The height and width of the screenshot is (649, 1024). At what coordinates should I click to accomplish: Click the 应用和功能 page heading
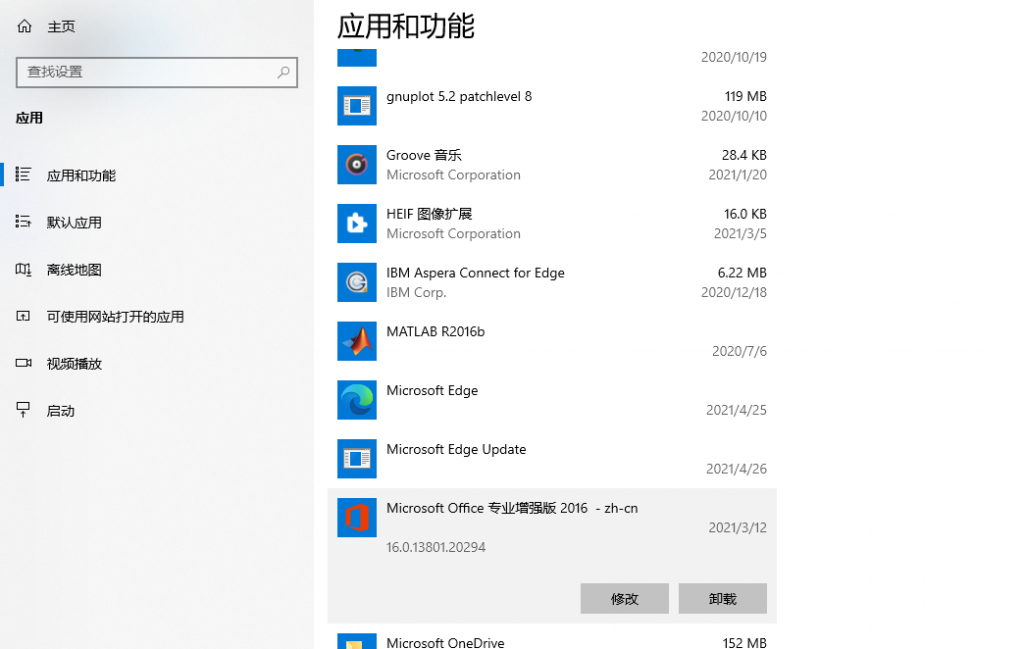[x=406, y=26]
